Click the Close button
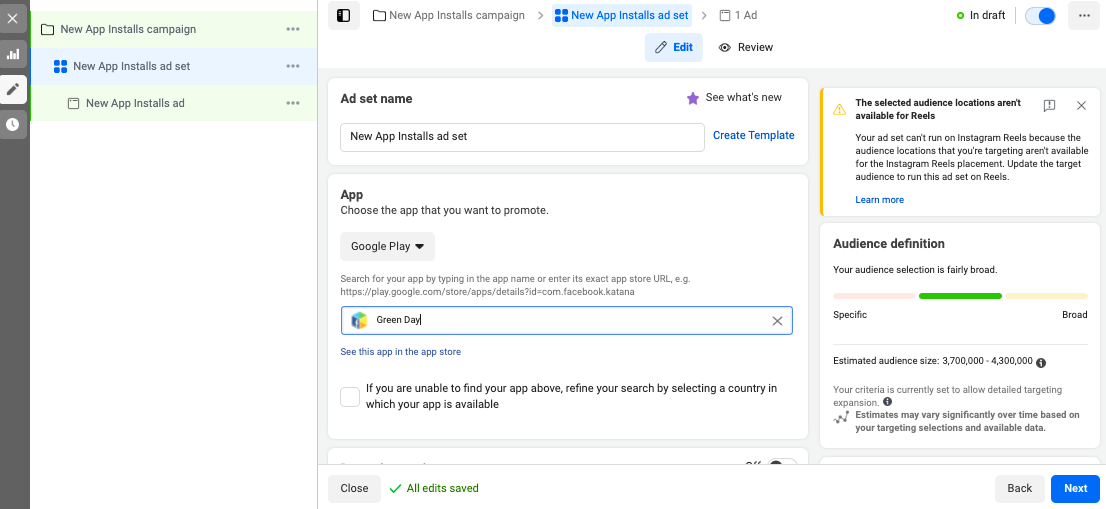The image size is (1106, 509). (354, 489)
